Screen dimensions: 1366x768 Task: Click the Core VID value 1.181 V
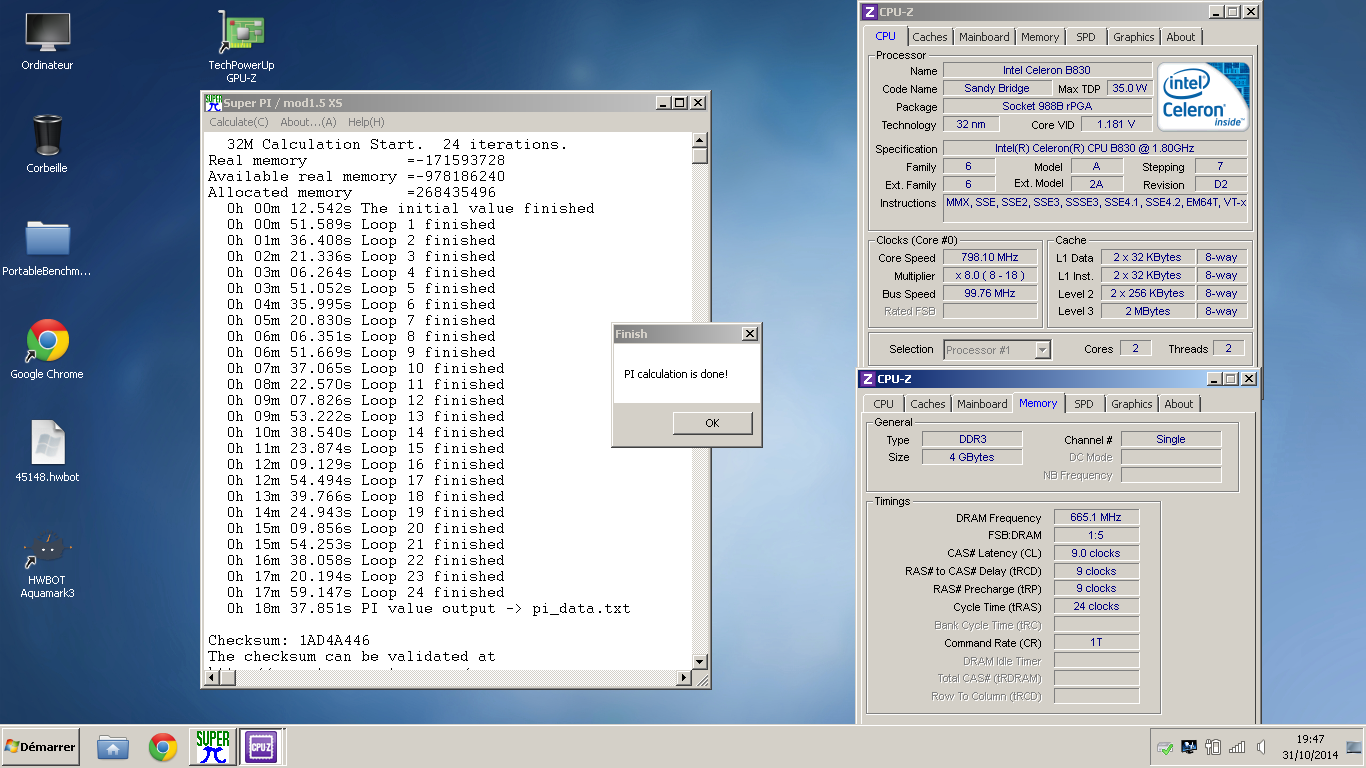pos(1116,124)
